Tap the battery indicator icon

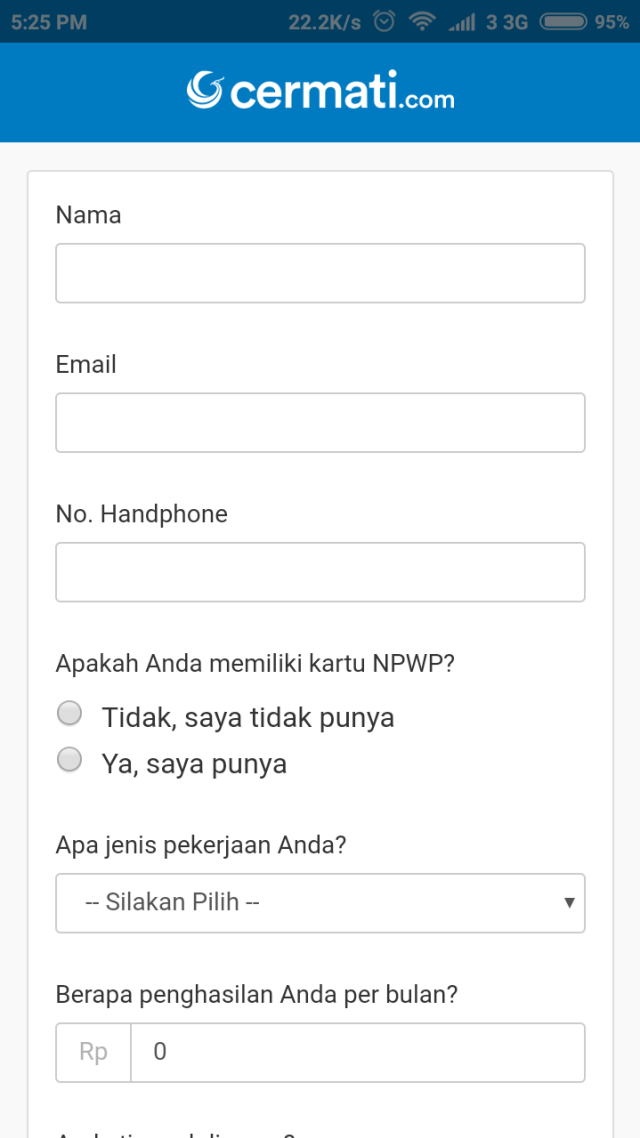(x=563, y=22)
